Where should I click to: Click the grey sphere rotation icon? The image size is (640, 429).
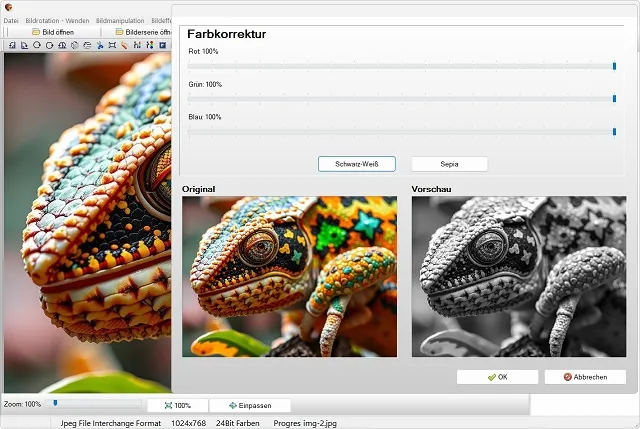click(x=75, y=45)
